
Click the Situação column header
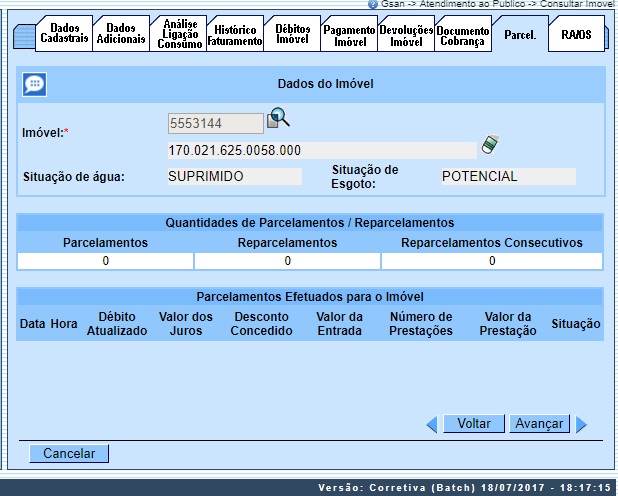pos(576,324)
